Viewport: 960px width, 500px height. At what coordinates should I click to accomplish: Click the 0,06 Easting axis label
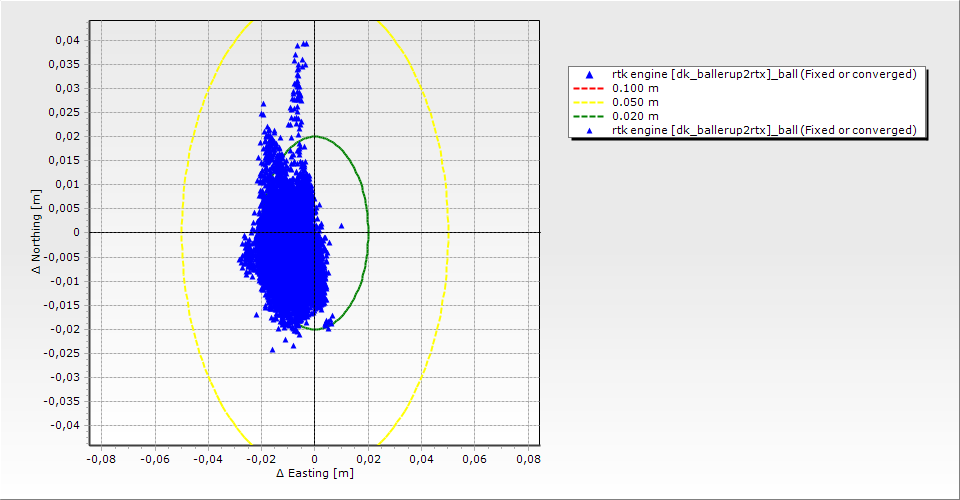pyautogui.click(x=474, y=459)
